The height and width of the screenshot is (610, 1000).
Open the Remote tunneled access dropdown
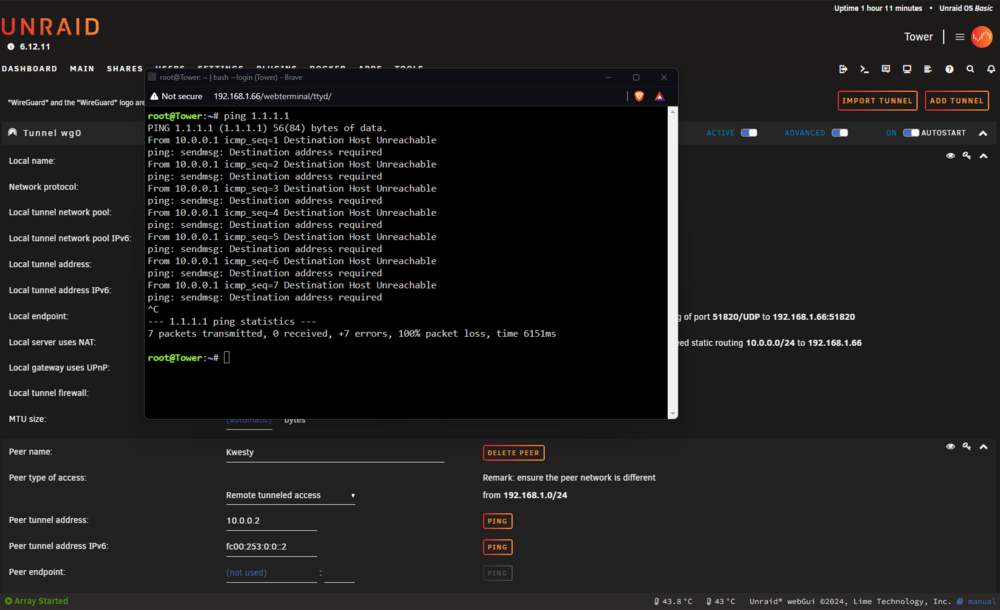[290, 495]
